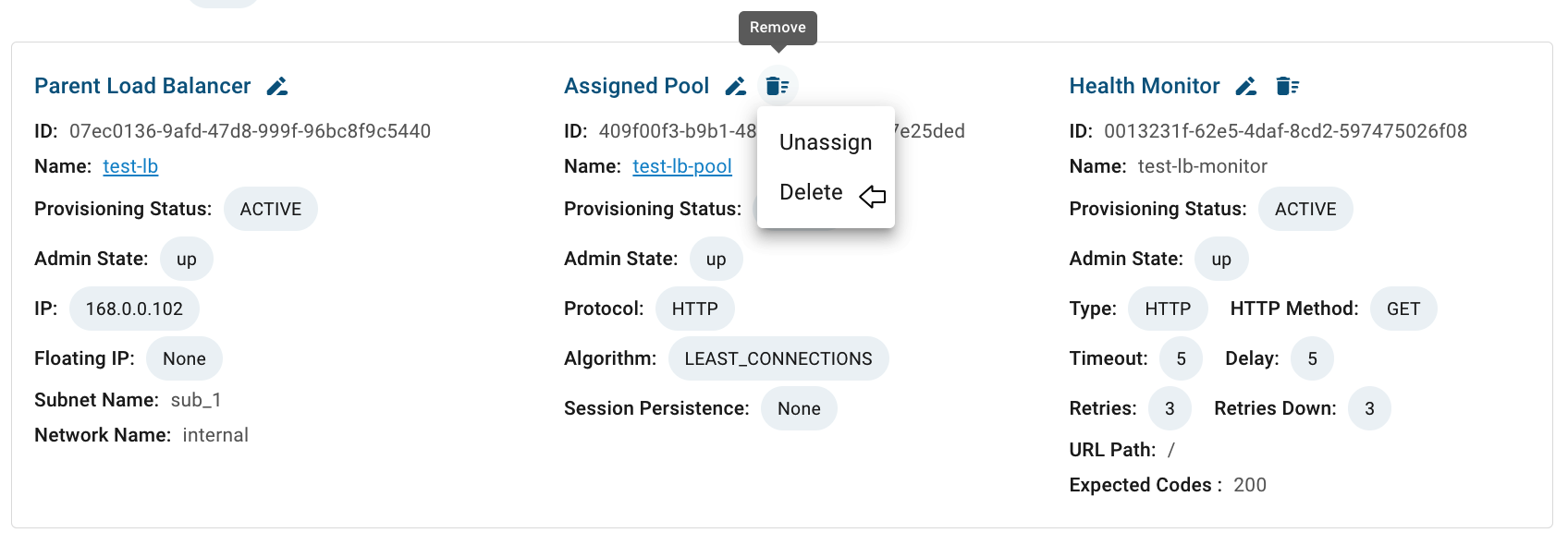The image size is (1568, 545).
Task: Click the GET HTTP Method chip
Action: (x=1403, y=309)
